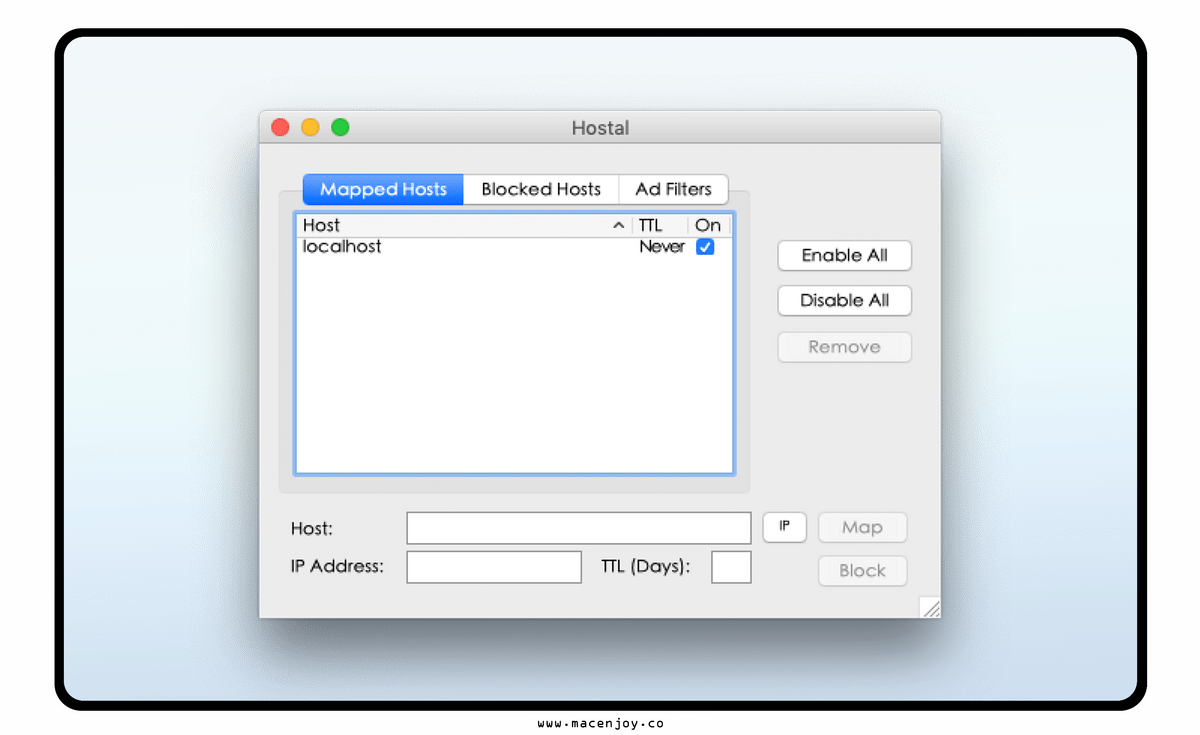This screenshot has height=735, width=1200.
Task: Open the Blocked Hosts tab
Action: pos(541,189)
